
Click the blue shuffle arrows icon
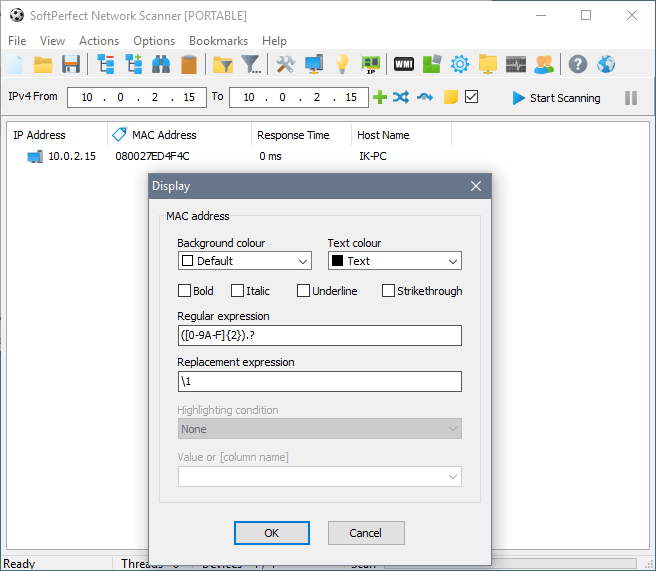401,97
